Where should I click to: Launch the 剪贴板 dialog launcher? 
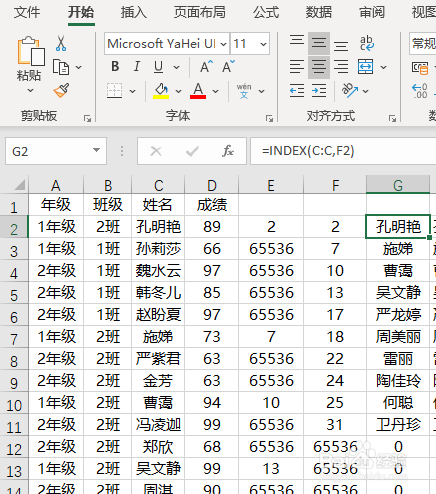pyautogui.click(x=87, y=118)
